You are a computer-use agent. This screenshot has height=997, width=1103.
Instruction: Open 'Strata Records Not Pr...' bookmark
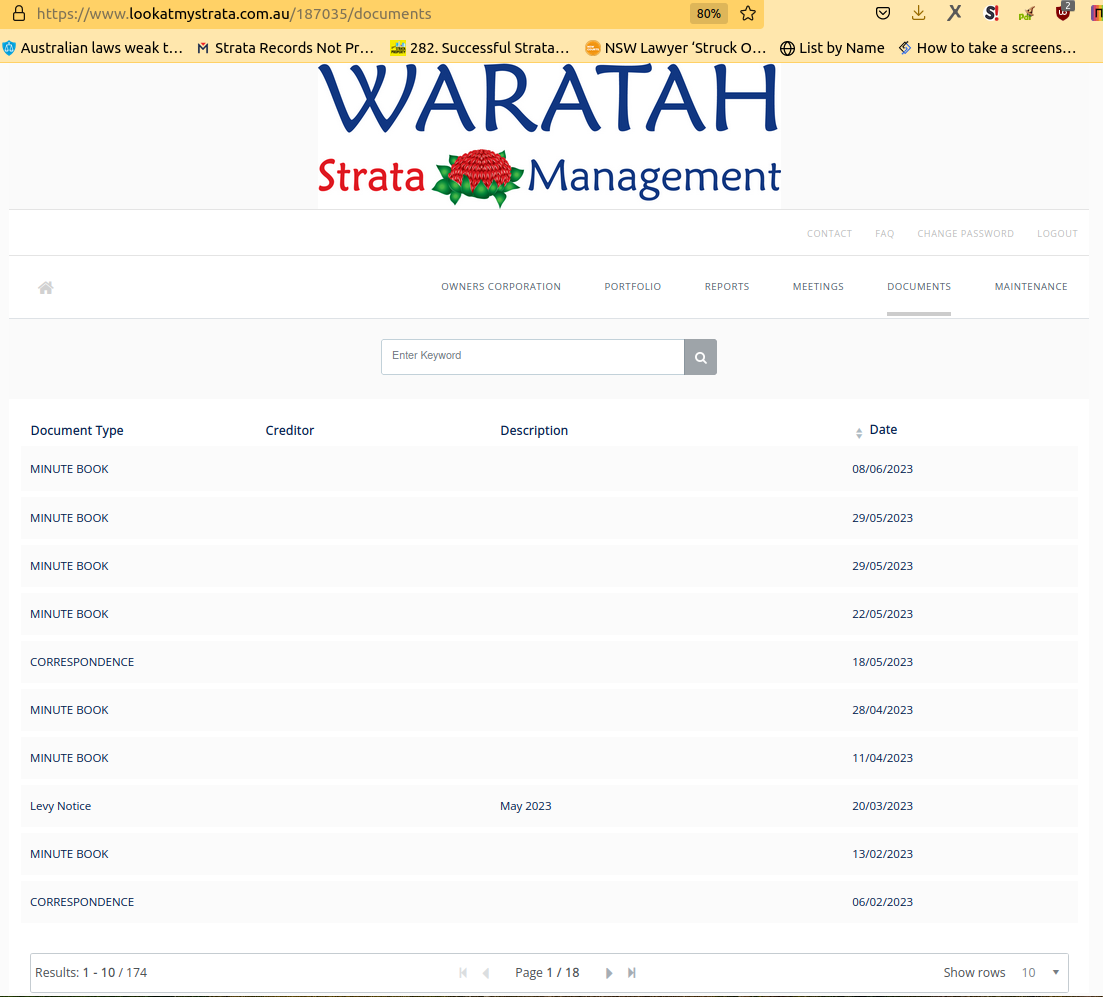click(286, 48)
